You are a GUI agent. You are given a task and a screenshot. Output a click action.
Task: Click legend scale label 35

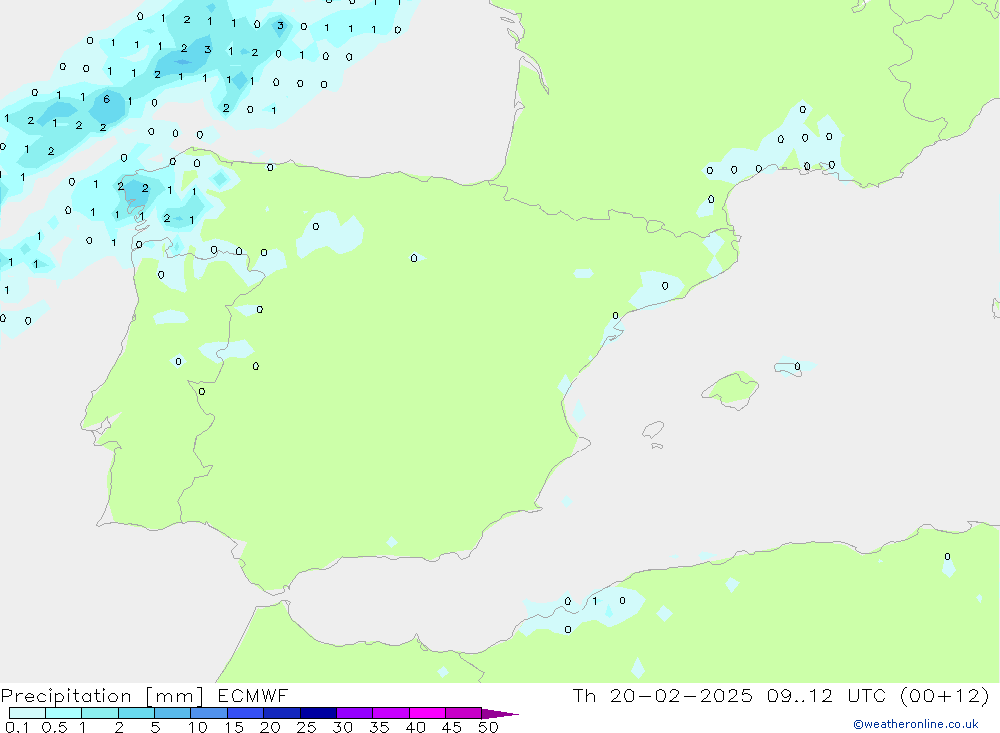379,727
